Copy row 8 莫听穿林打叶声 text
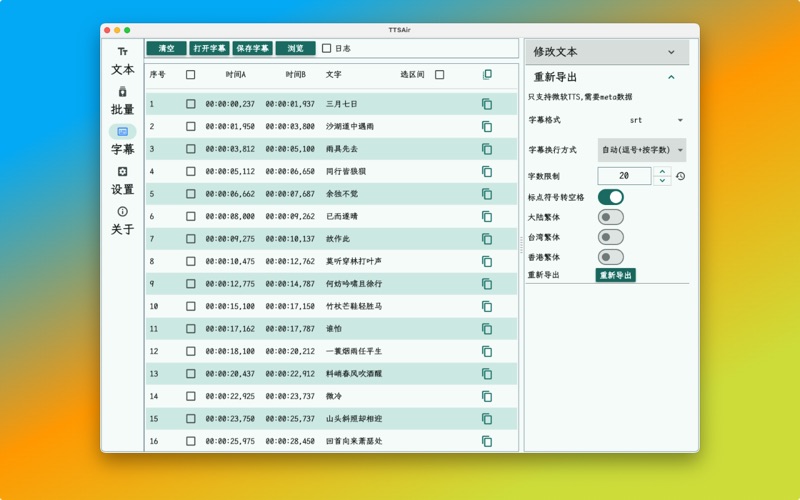The image size is (800, 500). [487, 261]
